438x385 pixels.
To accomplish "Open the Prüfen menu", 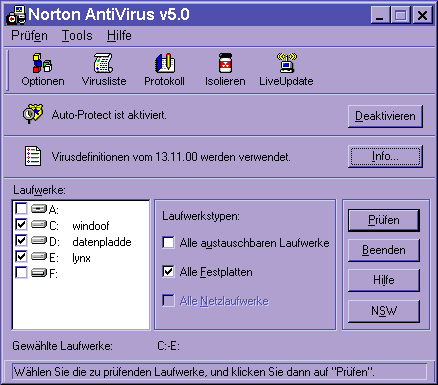I will pos(29,36).
